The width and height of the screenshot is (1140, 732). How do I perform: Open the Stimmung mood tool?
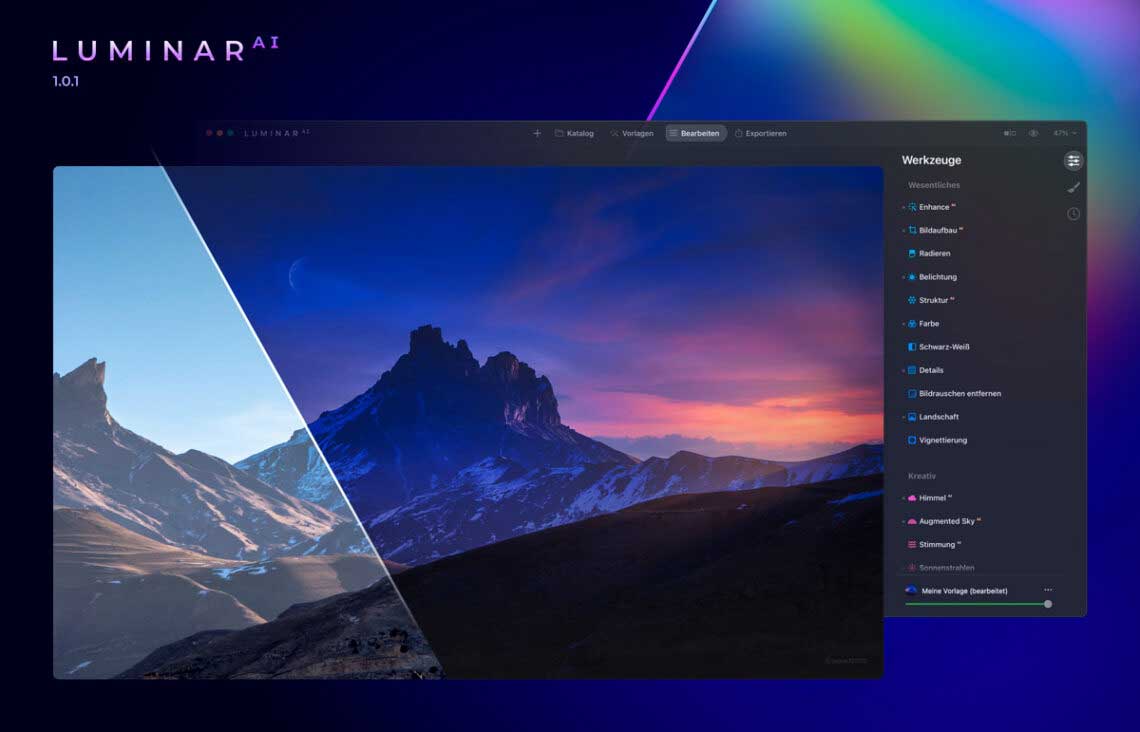click(x=934, y=544)
